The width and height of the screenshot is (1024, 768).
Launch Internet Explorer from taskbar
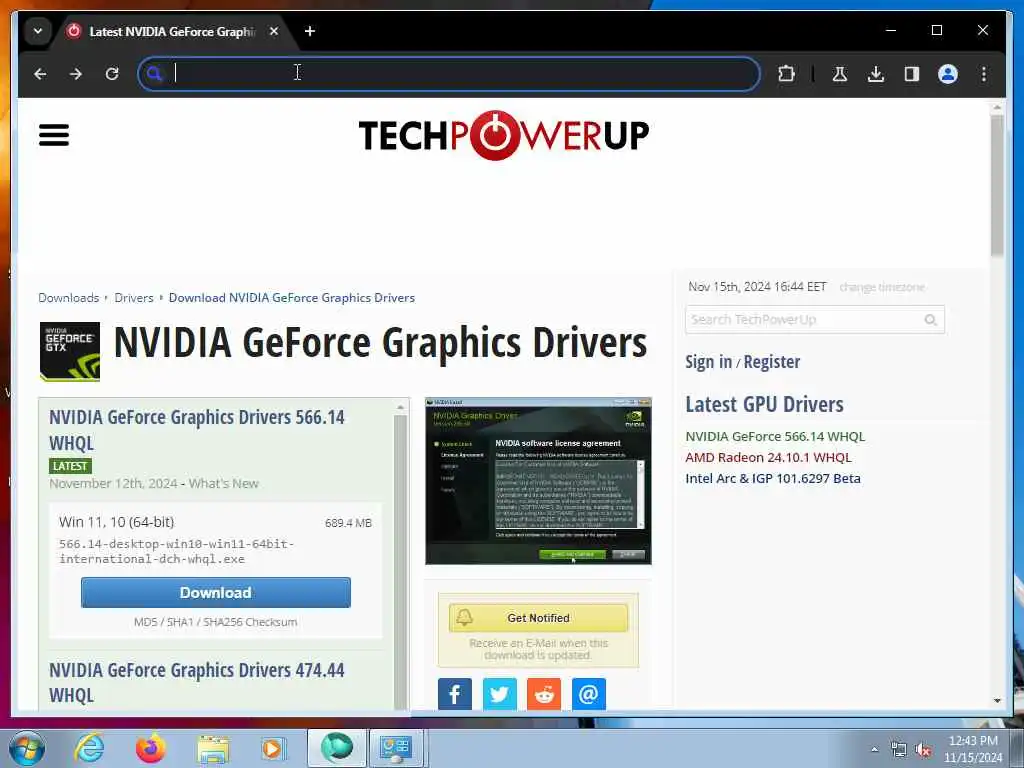click(89, 748)
